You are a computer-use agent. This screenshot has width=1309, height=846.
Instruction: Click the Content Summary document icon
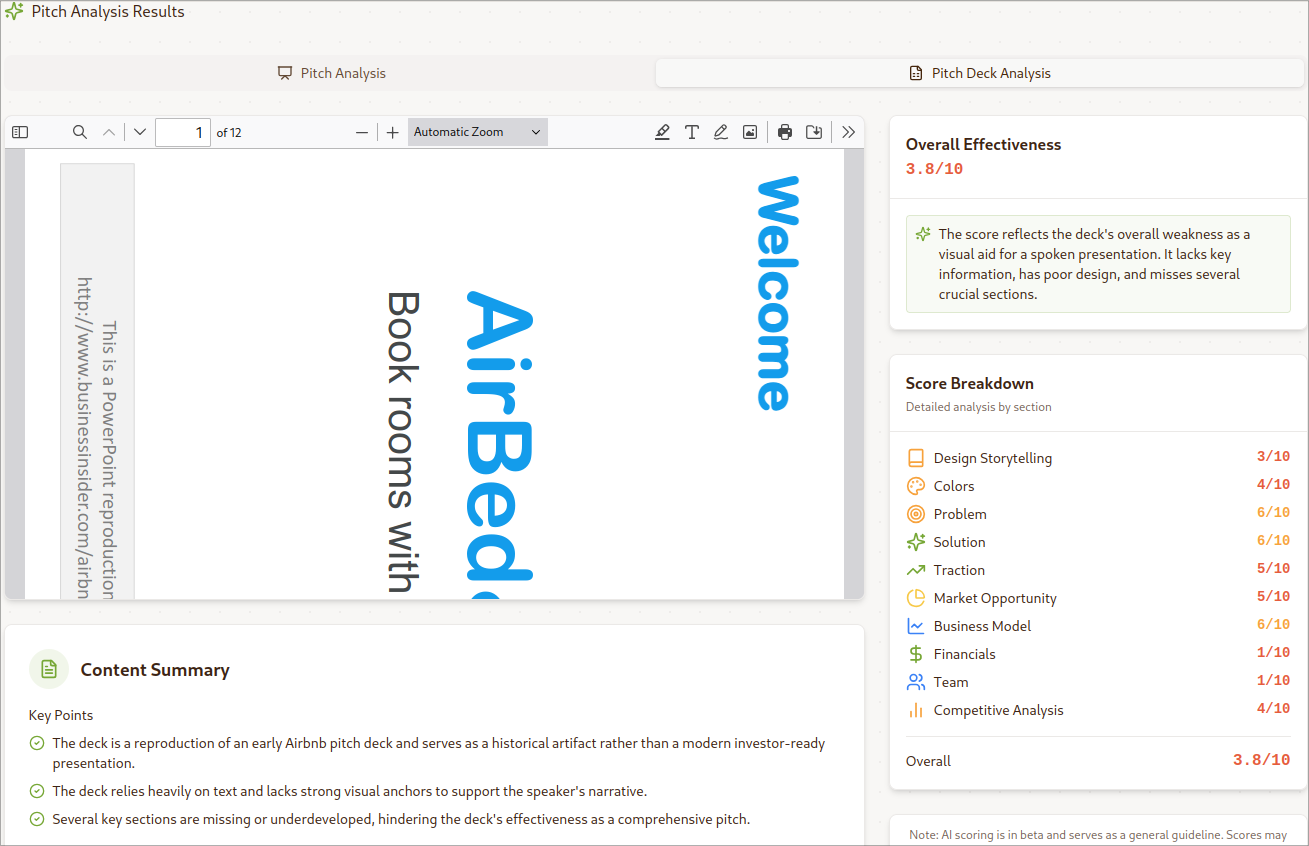pos(49,669)
